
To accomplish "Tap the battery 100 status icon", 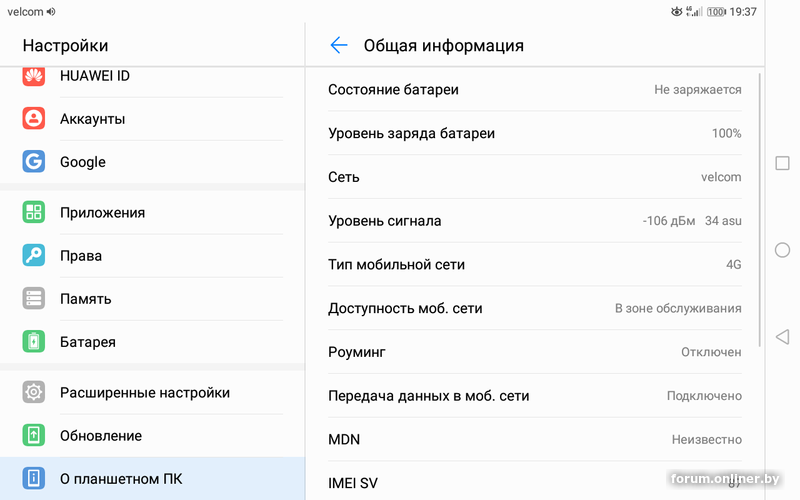I will click(x=716, y=11).
